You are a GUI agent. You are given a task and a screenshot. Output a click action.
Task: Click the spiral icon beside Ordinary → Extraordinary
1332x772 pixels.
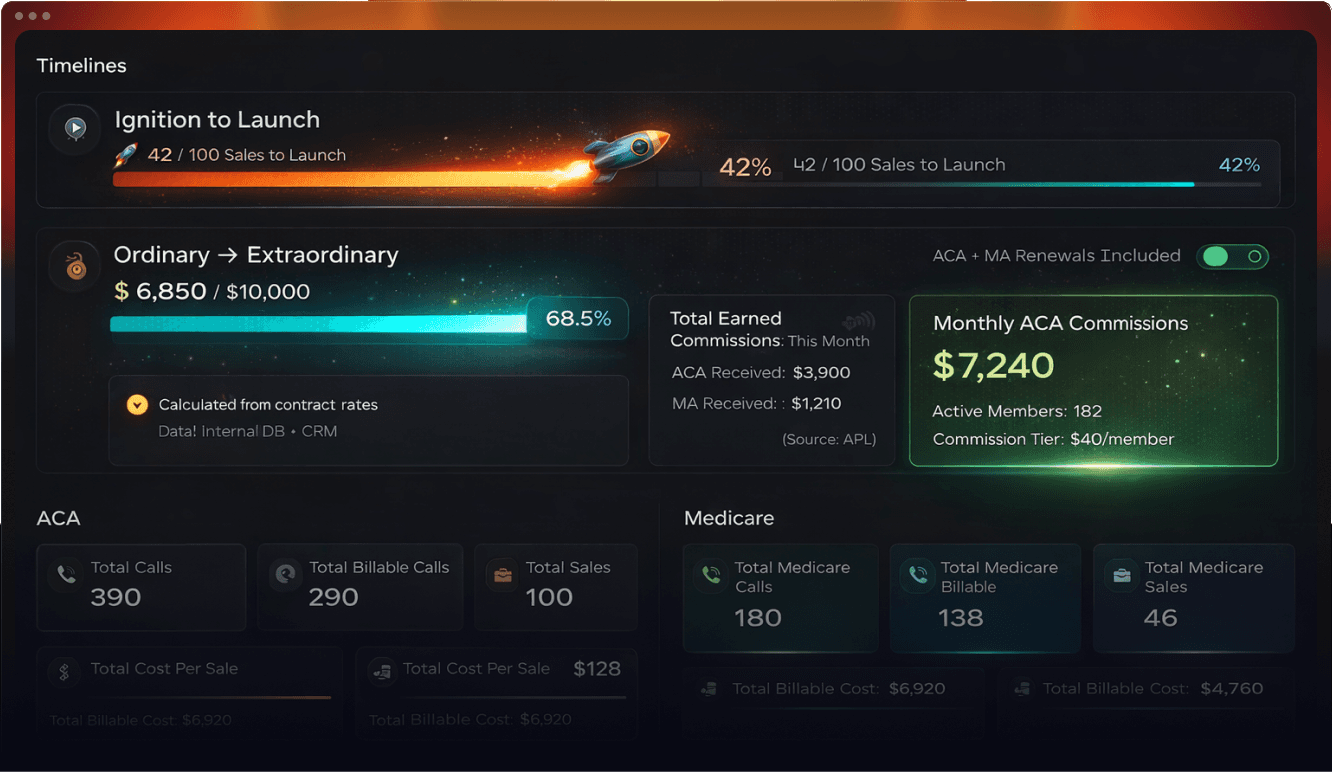pos(75,266)
